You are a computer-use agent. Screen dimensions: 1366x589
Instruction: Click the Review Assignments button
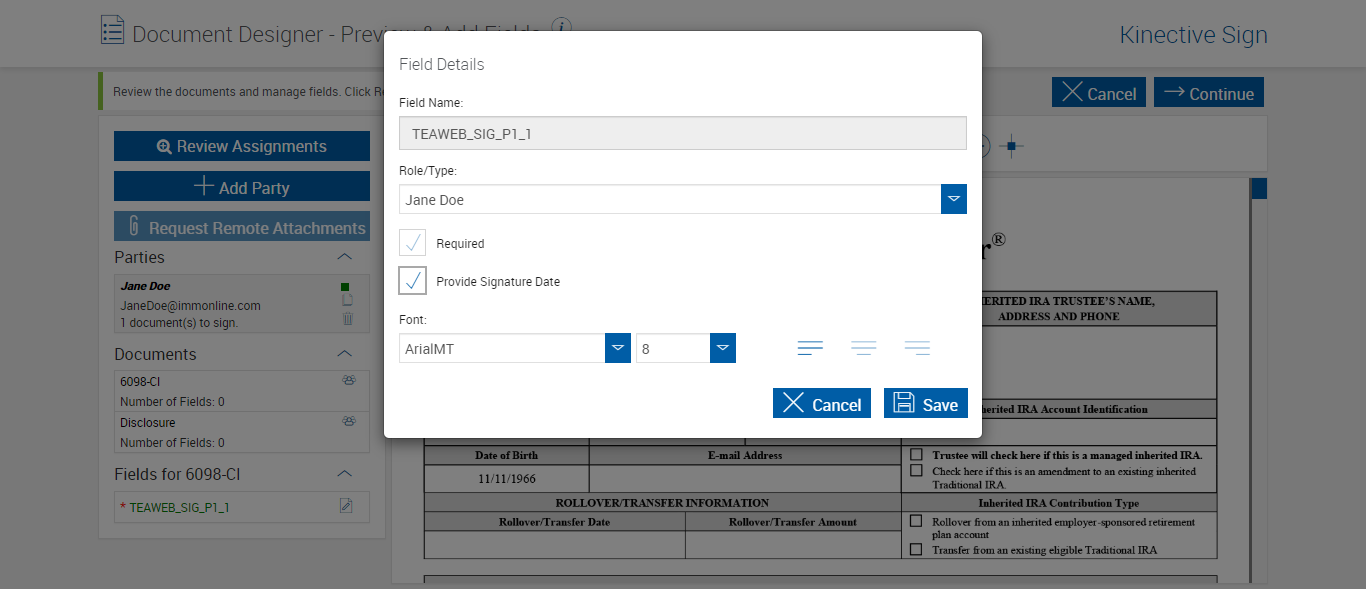[242, 146]
